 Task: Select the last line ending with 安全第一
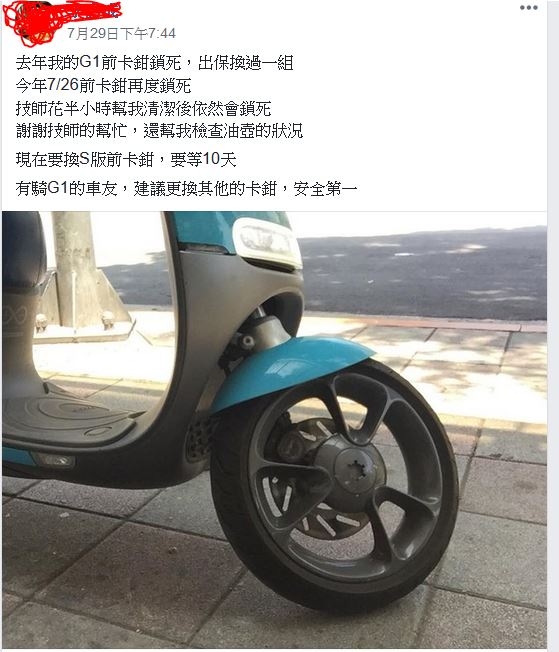[186, 188]
